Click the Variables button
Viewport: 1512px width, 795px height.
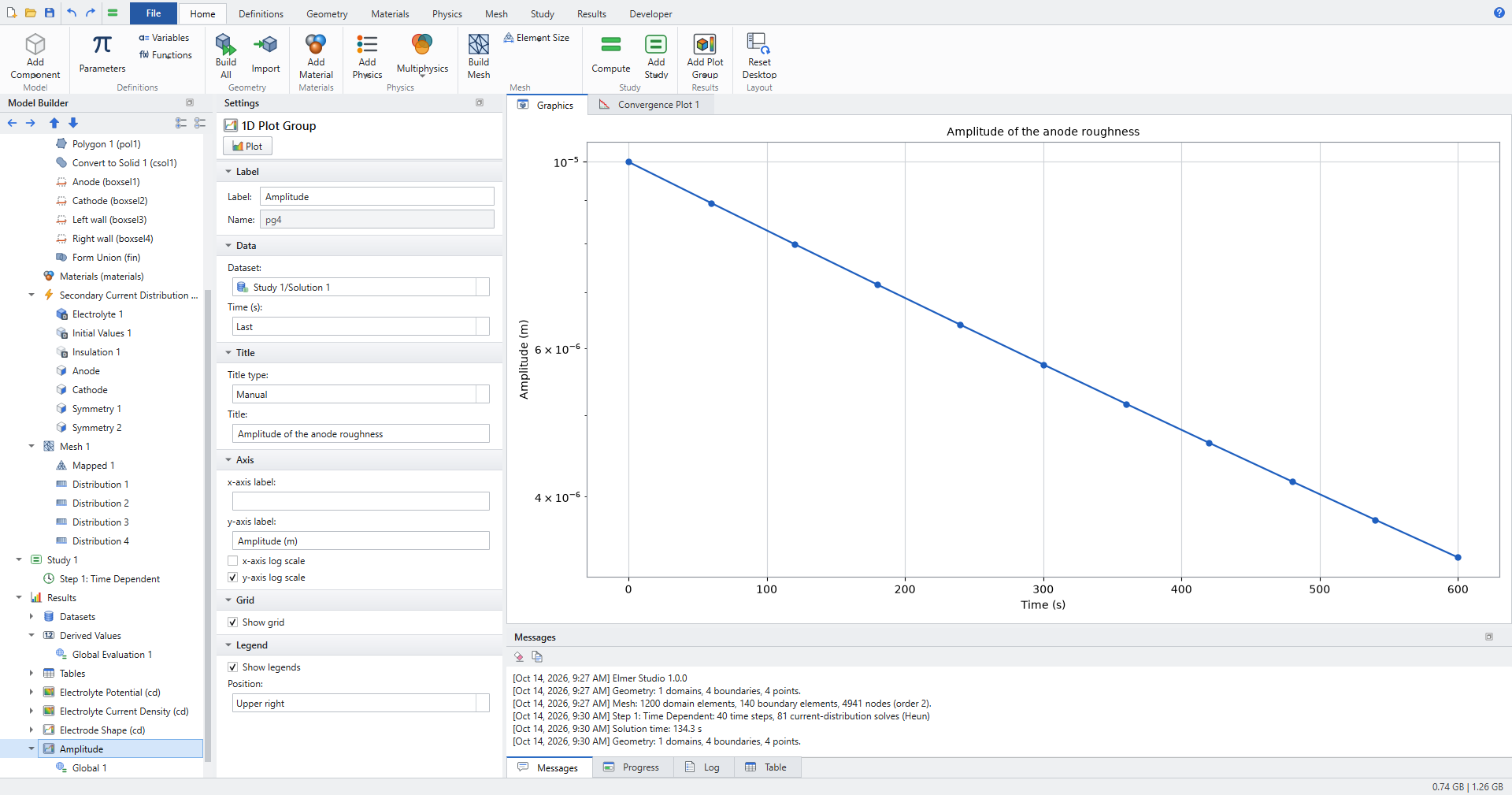tap(164, 38)
